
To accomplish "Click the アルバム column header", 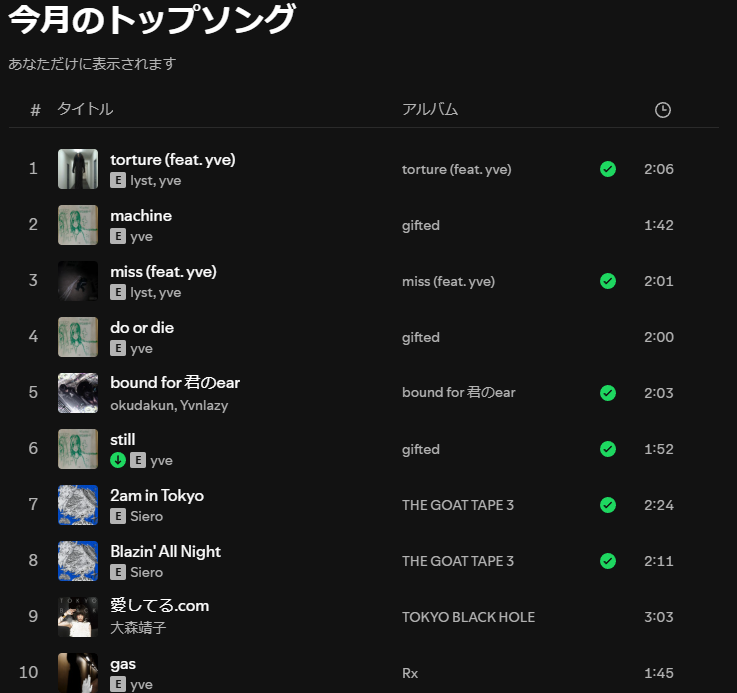I will (x=430, y=109).
